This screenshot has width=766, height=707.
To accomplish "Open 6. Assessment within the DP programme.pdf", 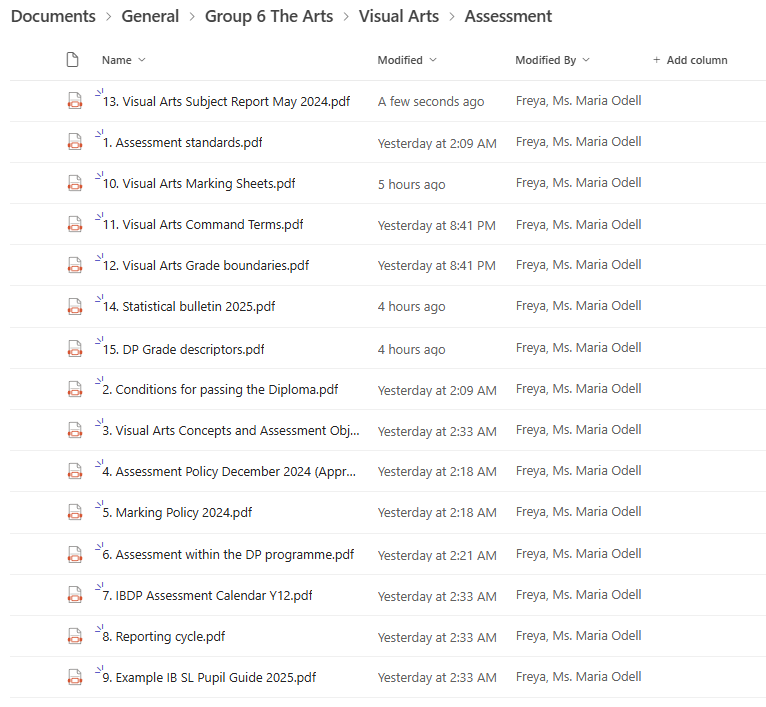I will [228, 555].
